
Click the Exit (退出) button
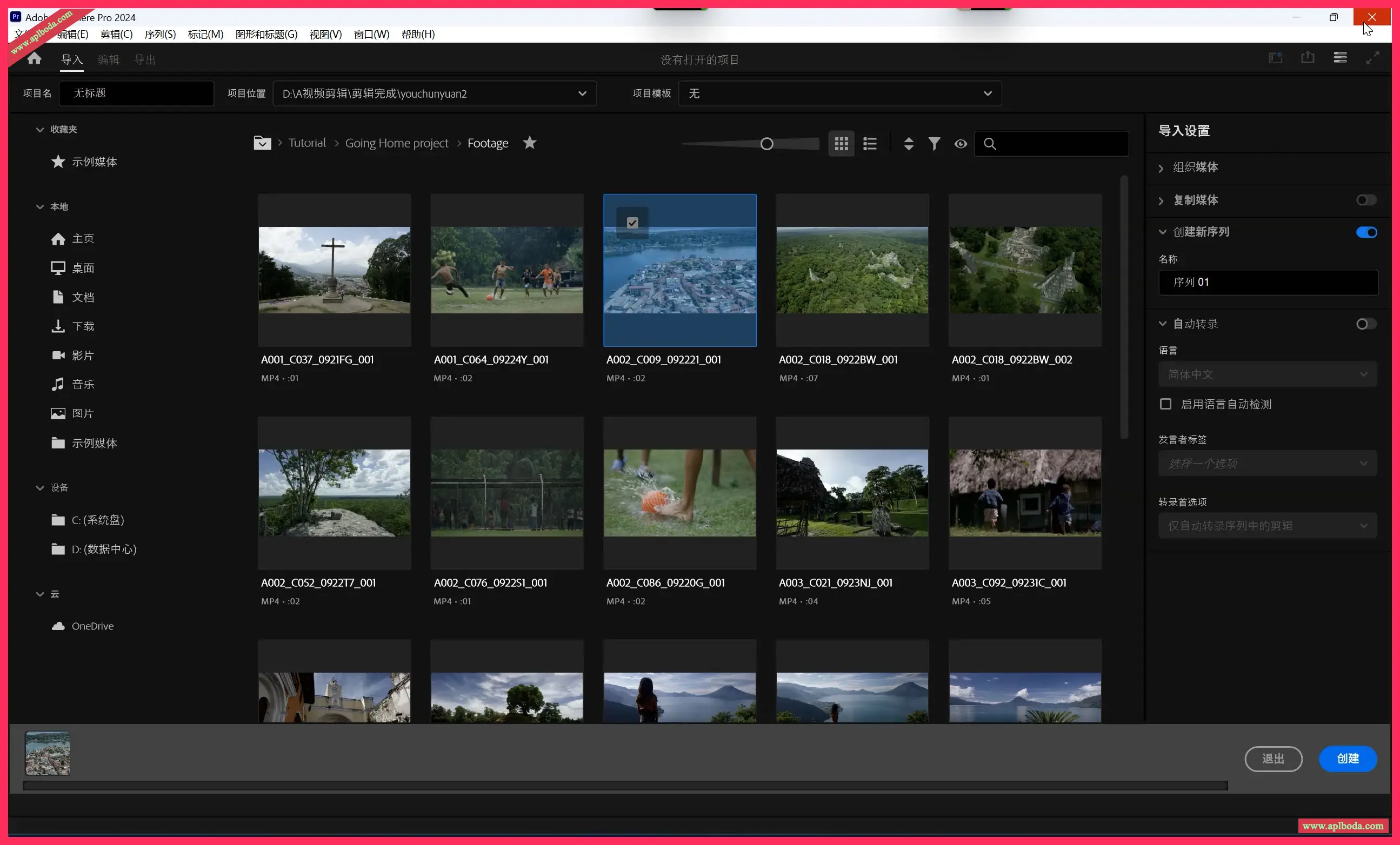pos(1273,759)
